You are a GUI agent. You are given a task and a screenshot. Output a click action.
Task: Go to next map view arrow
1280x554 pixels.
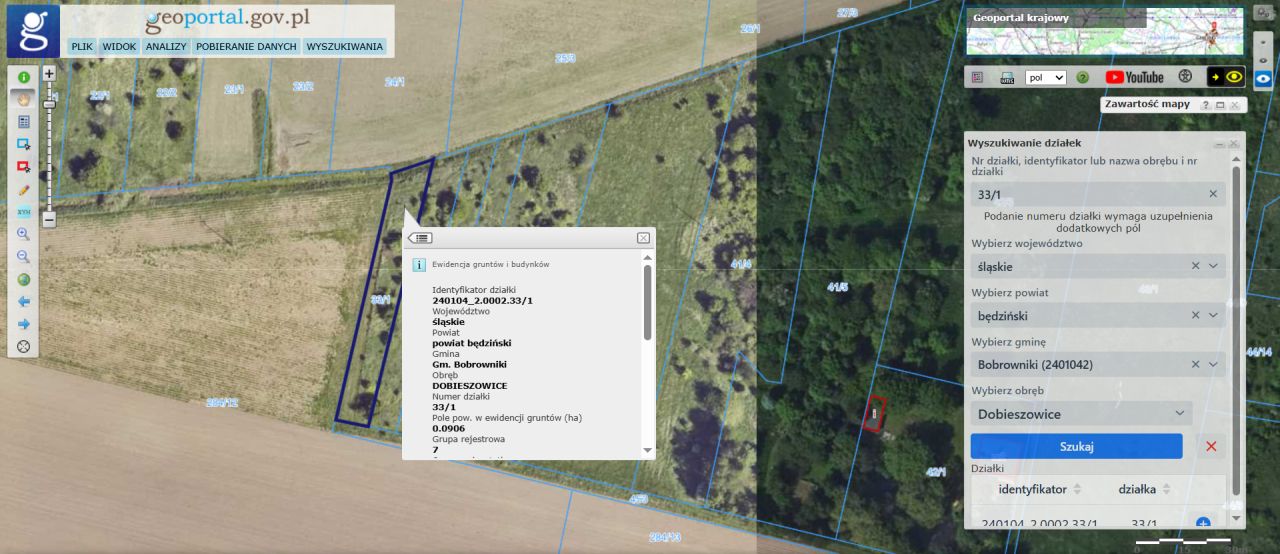click(x=24, y=324)
